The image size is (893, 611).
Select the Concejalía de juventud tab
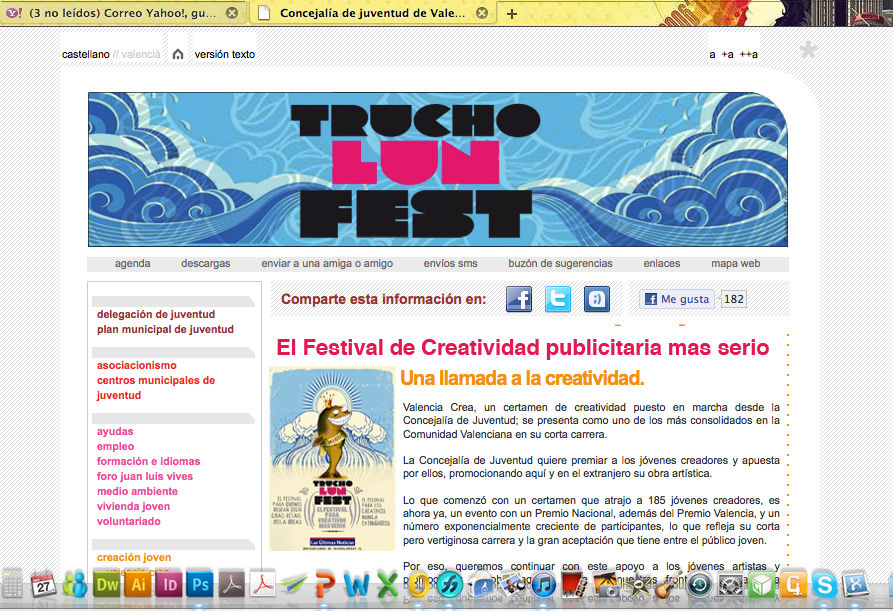tap(372, 13)
